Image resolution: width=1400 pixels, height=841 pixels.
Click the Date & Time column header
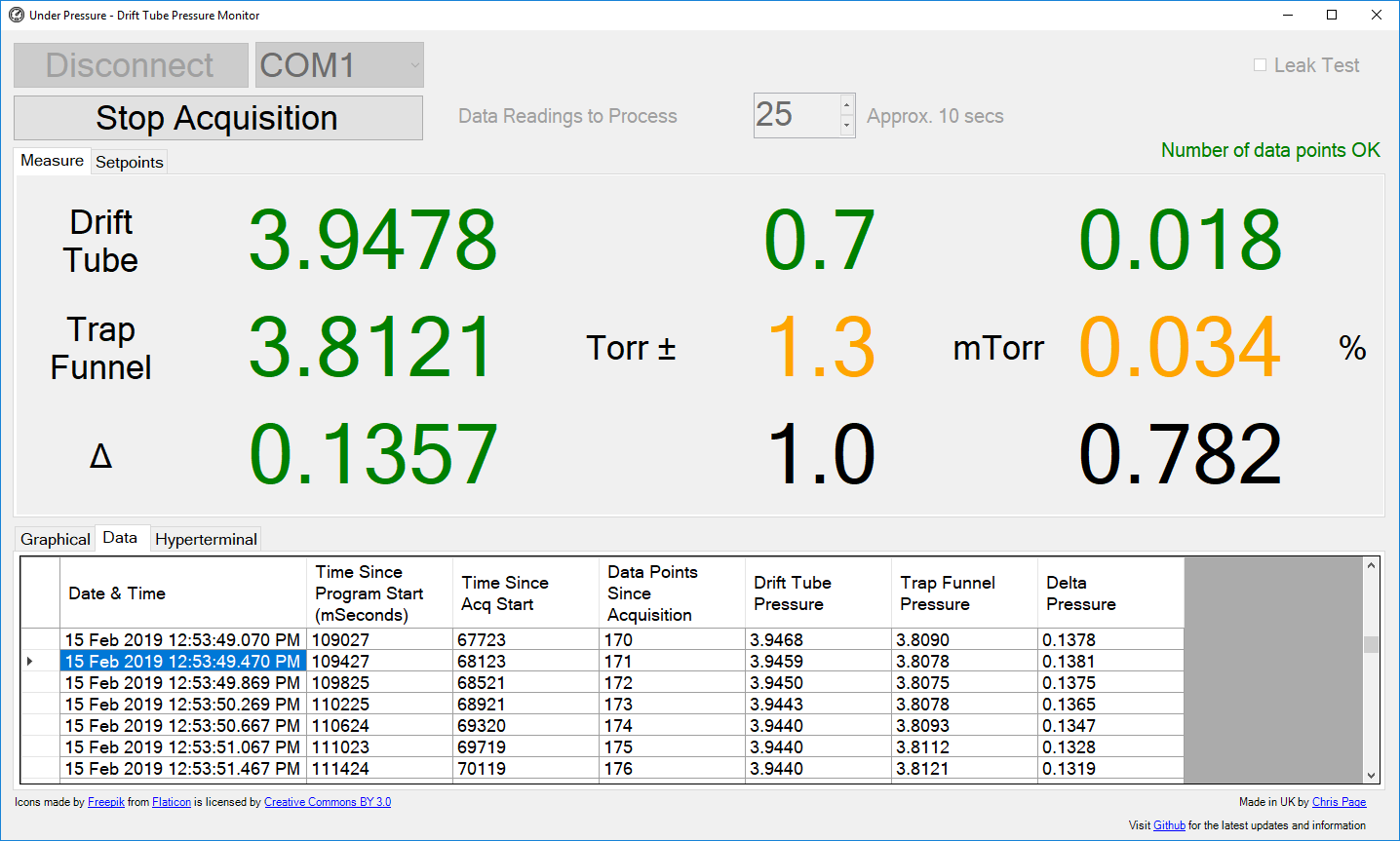point(183,593)
